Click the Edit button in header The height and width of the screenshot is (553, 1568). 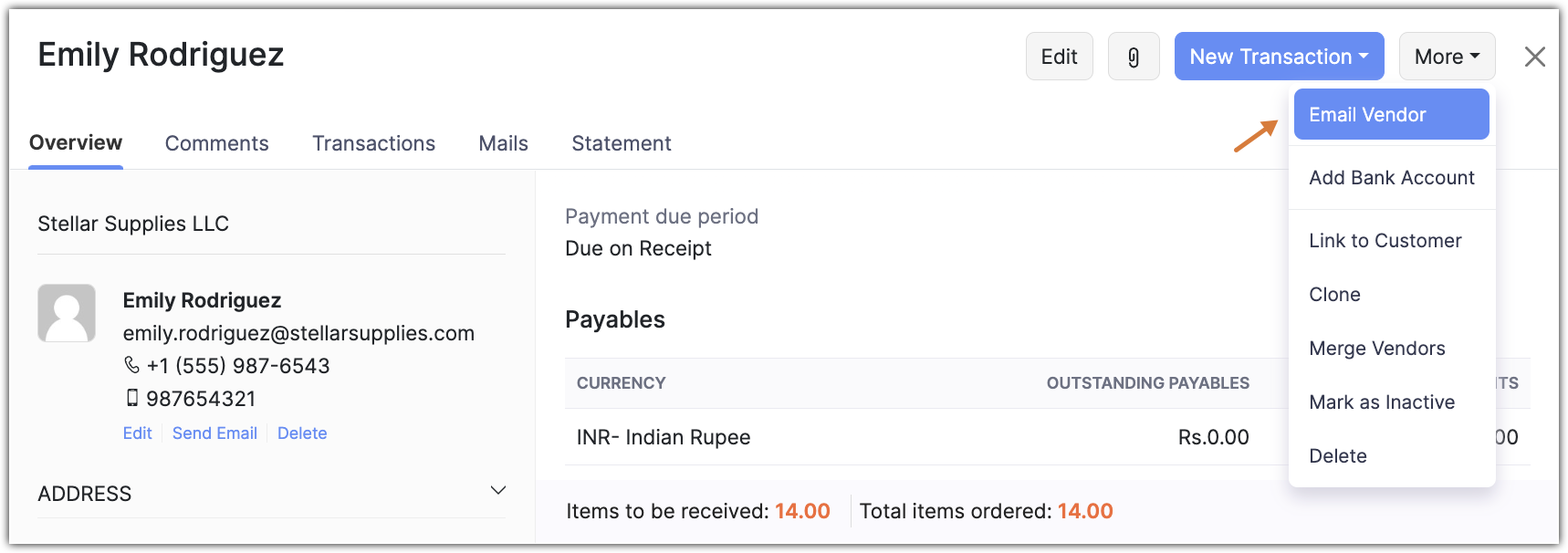click(x=1059, y=57)
